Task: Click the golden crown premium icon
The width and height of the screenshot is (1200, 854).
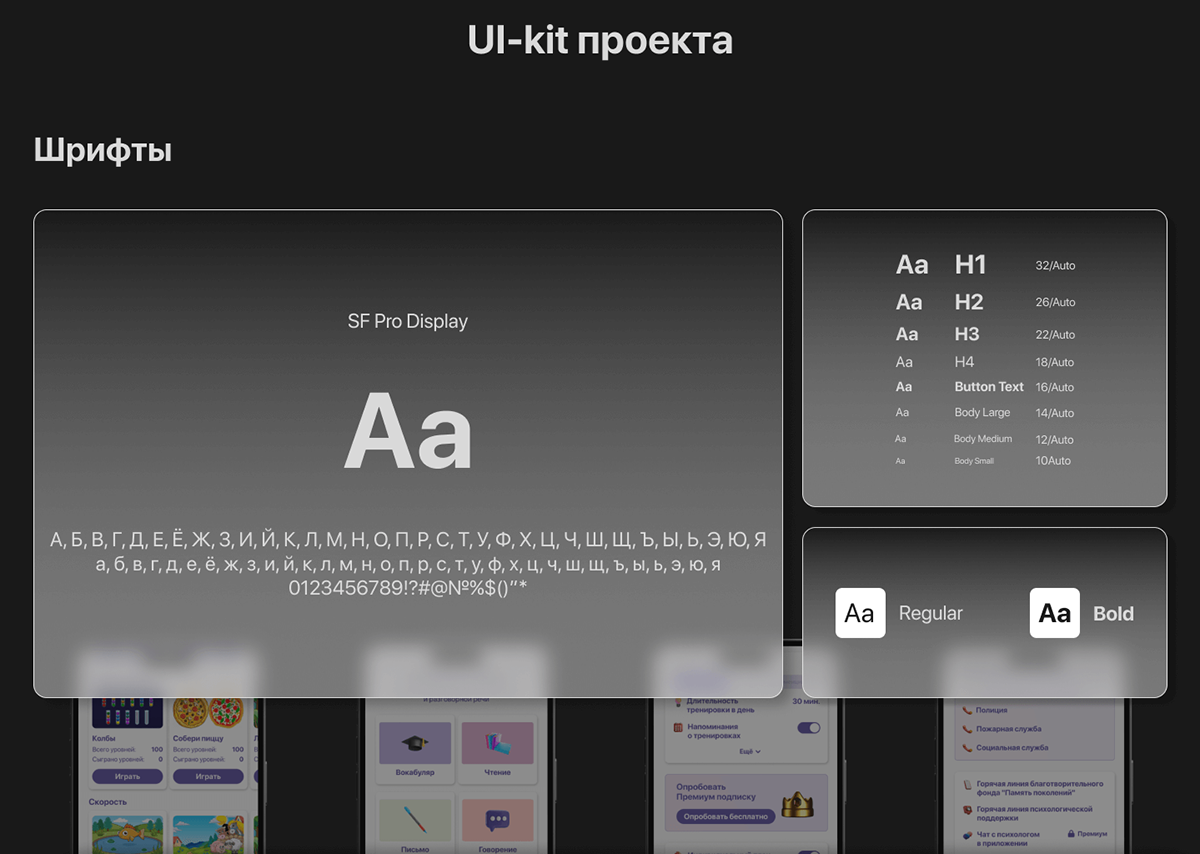Action: click(796, 804)
